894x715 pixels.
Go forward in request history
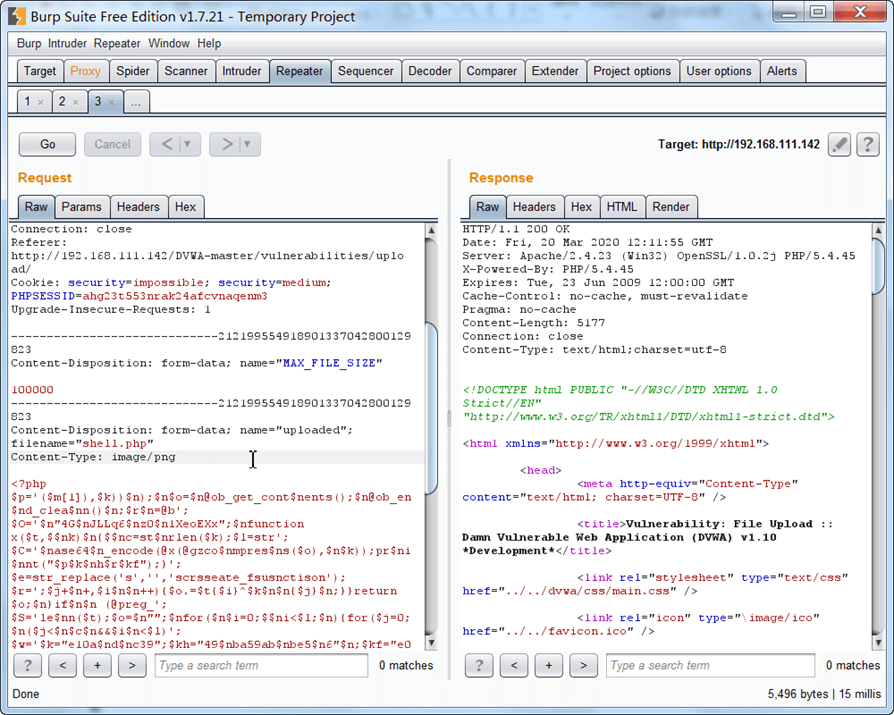[226, 144]
